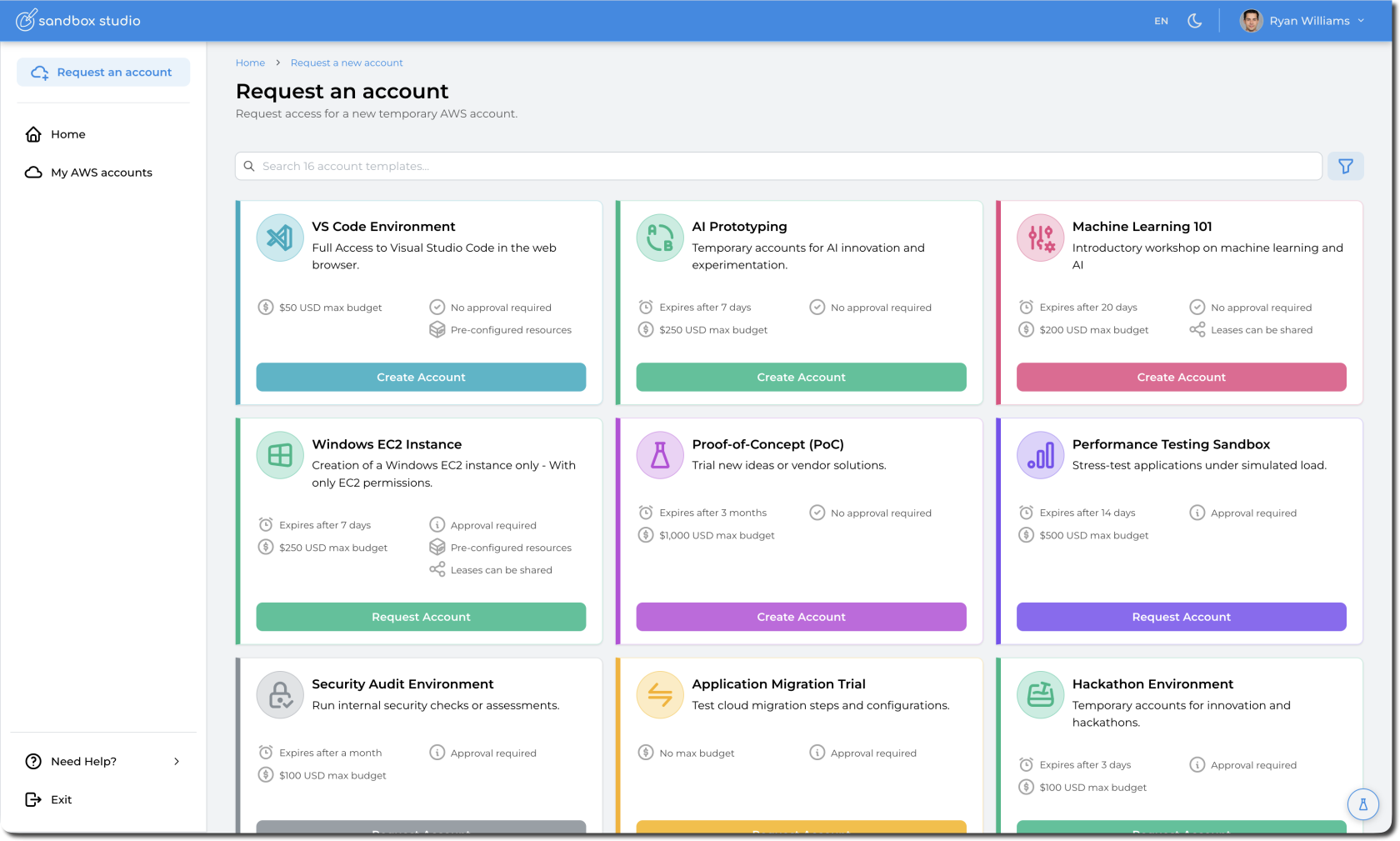
Task: Click the AI Prototyping template icon
Action: [x=660, y=238]
